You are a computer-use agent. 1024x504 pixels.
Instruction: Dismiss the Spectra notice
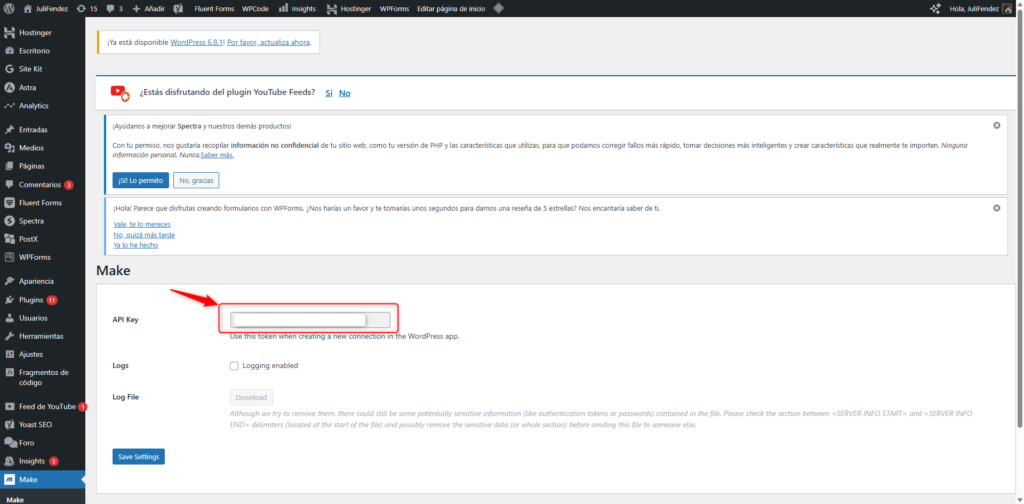pos(997,125)
